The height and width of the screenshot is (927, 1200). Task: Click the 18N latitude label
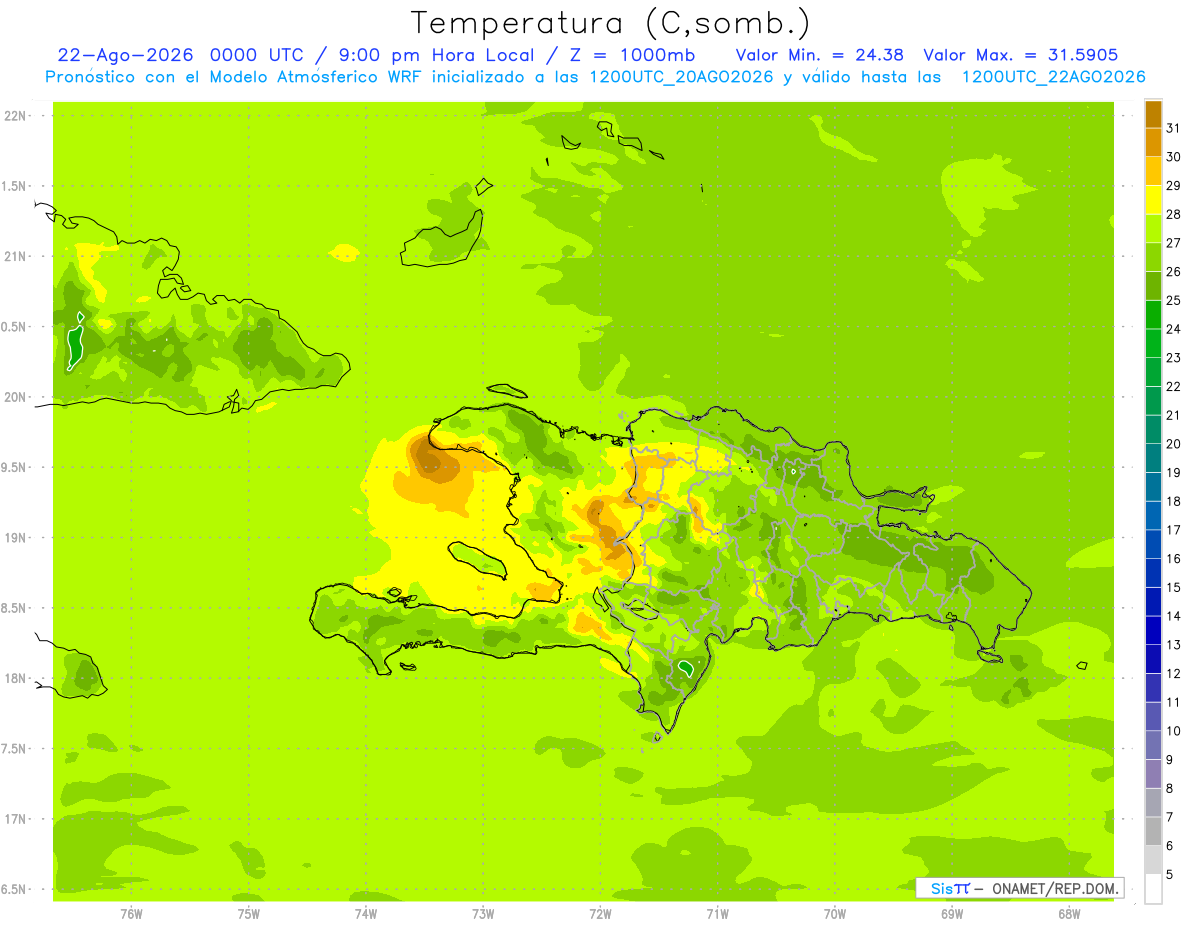tap(15, 678)
